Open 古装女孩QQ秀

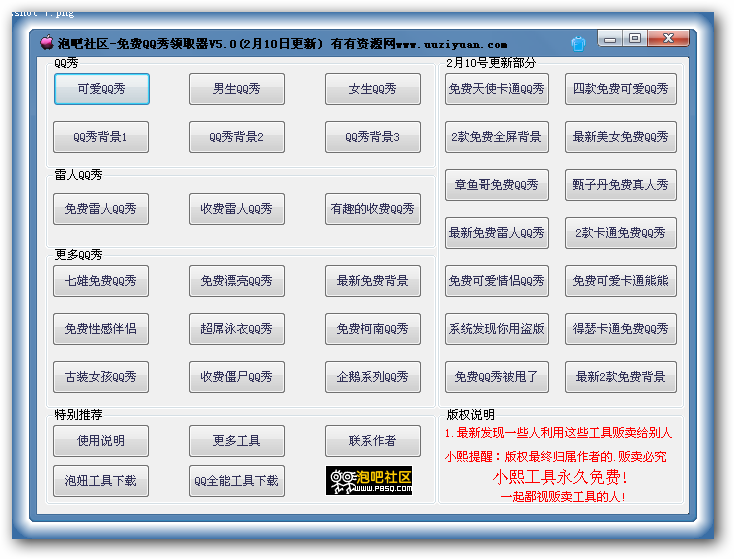pyautogui.click(x=101, y=377)
